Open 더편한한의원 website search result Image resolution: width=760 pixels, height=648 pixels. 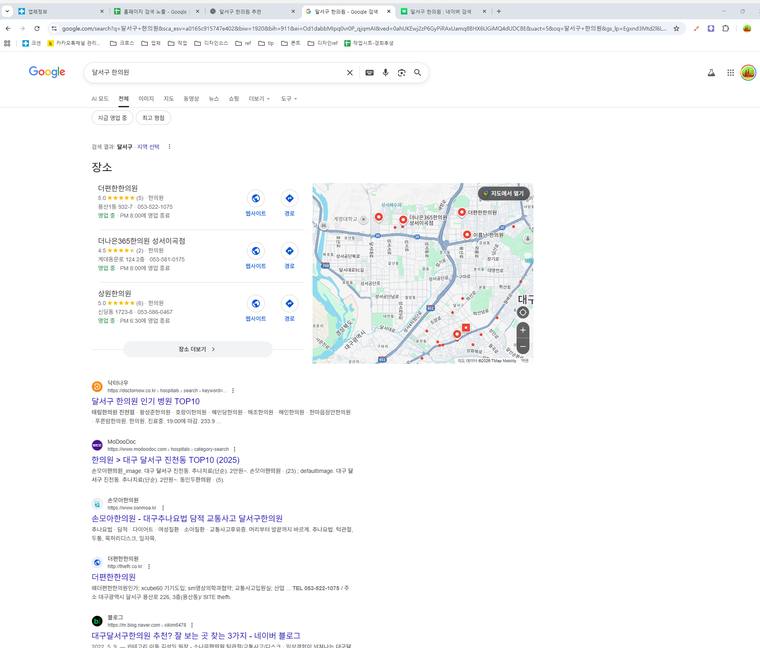tap(113, 577)
